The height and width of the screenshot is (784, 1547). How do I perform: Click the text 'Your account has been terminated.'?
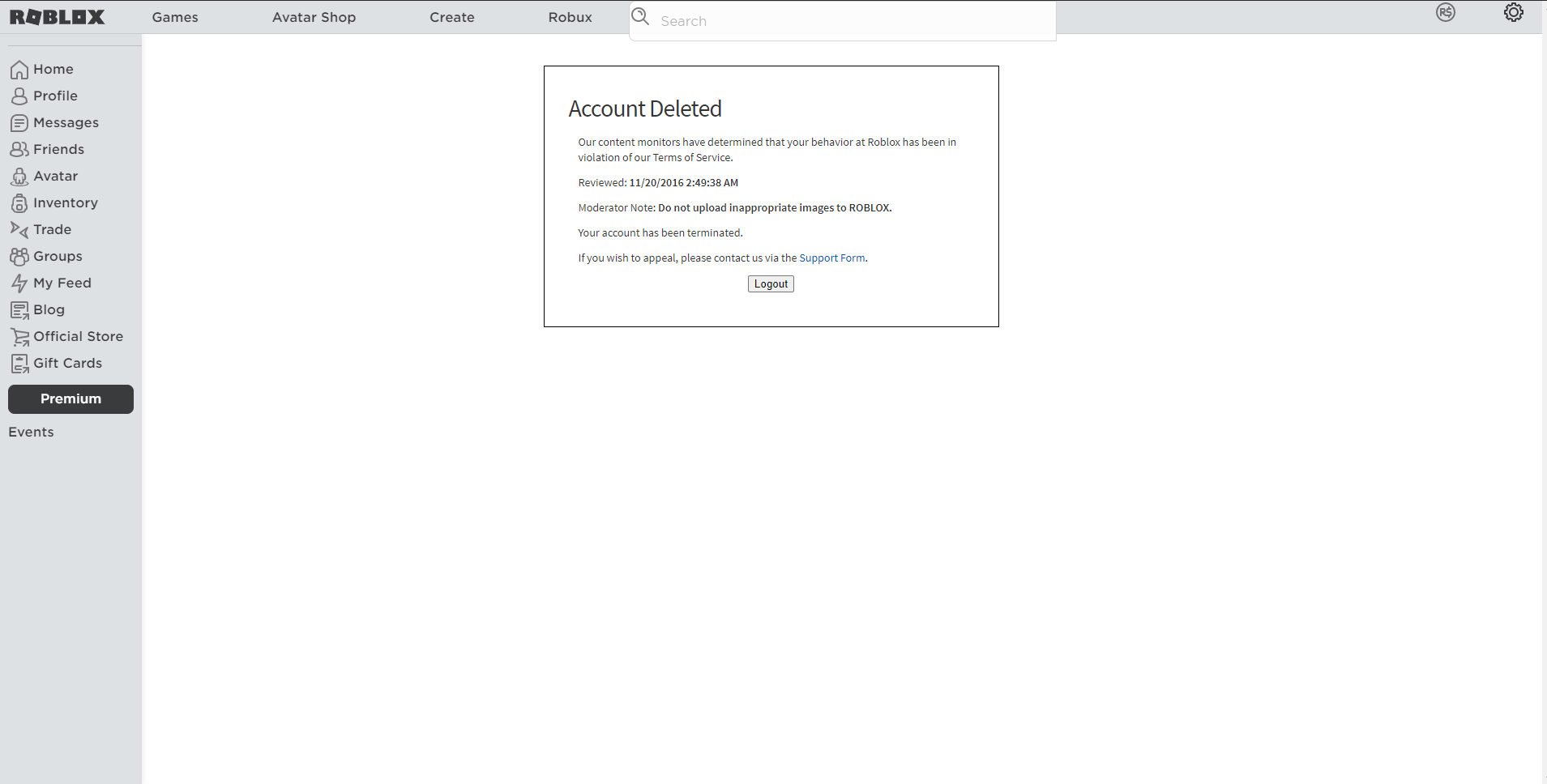pos(660,233)
